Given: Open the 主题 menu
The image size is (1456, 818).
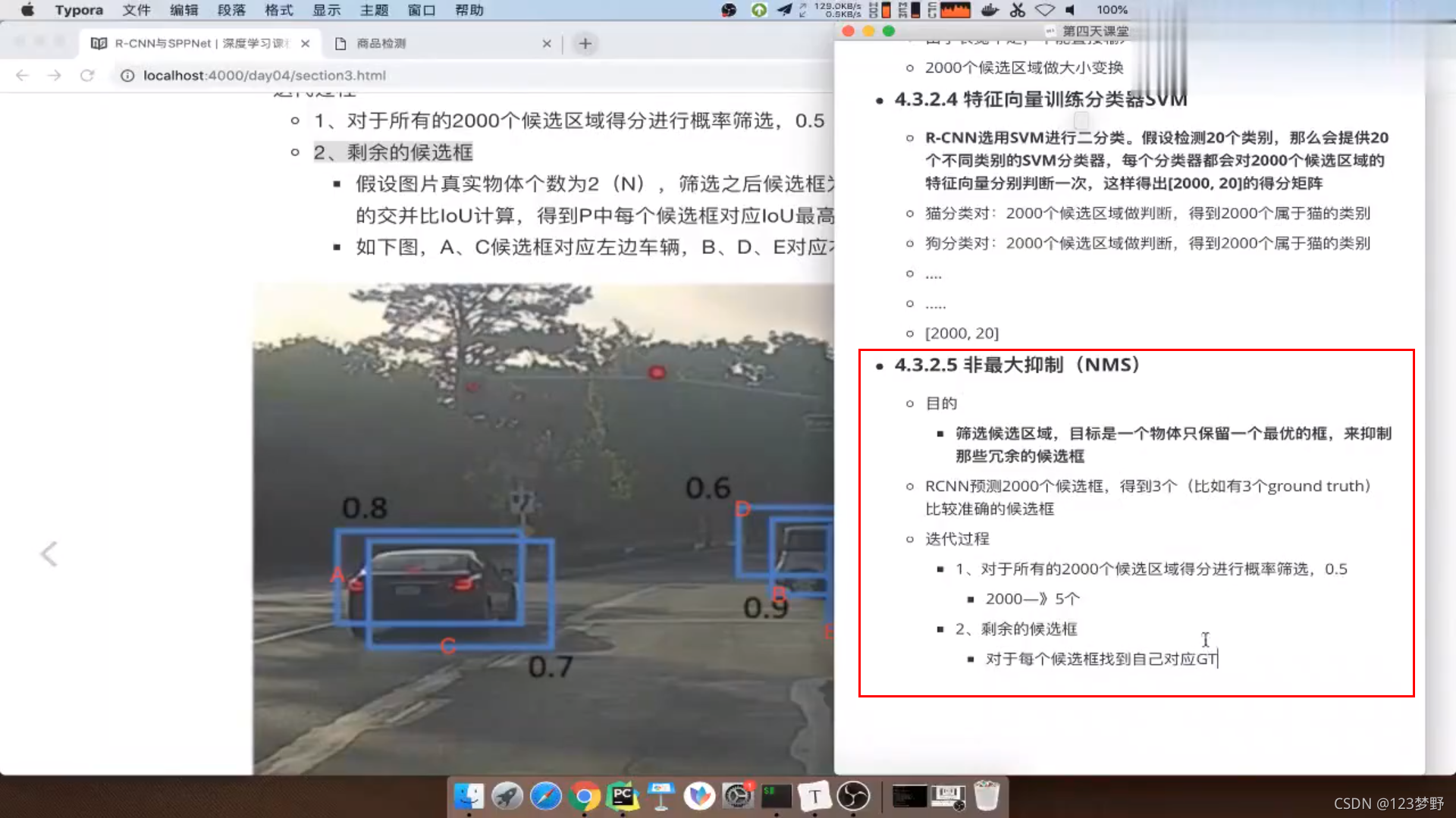Looking at the screenshot, I should pos(375,10).
